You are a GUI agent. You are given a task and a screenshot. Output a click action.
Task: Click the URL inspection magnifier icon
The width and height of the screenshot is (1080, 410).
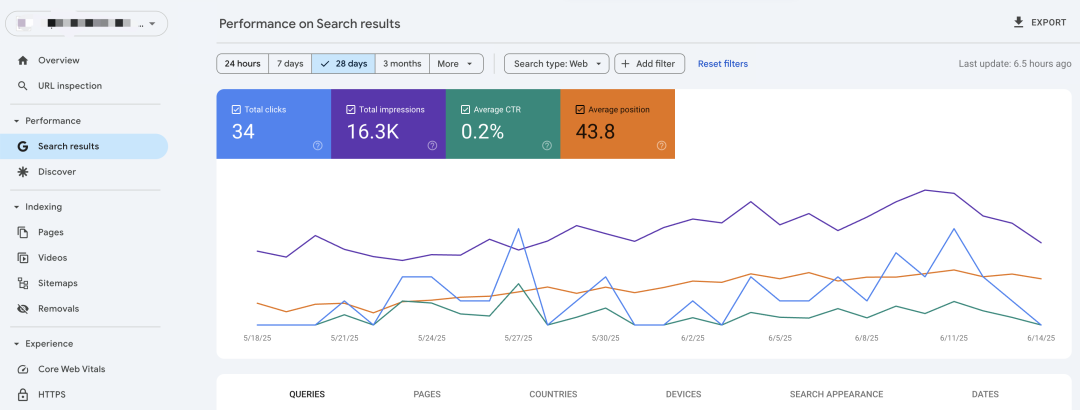pos(23,86)
